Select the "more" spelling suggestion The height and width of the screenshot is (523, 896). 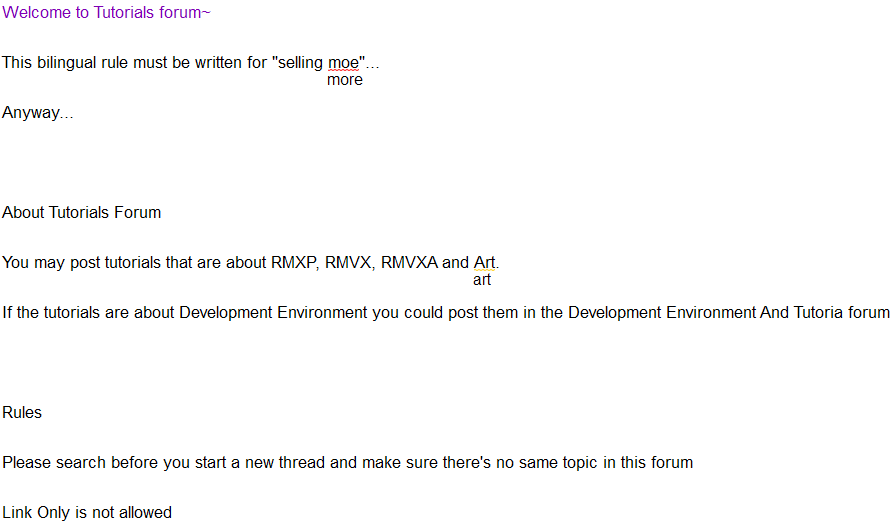tap(345, 80)
